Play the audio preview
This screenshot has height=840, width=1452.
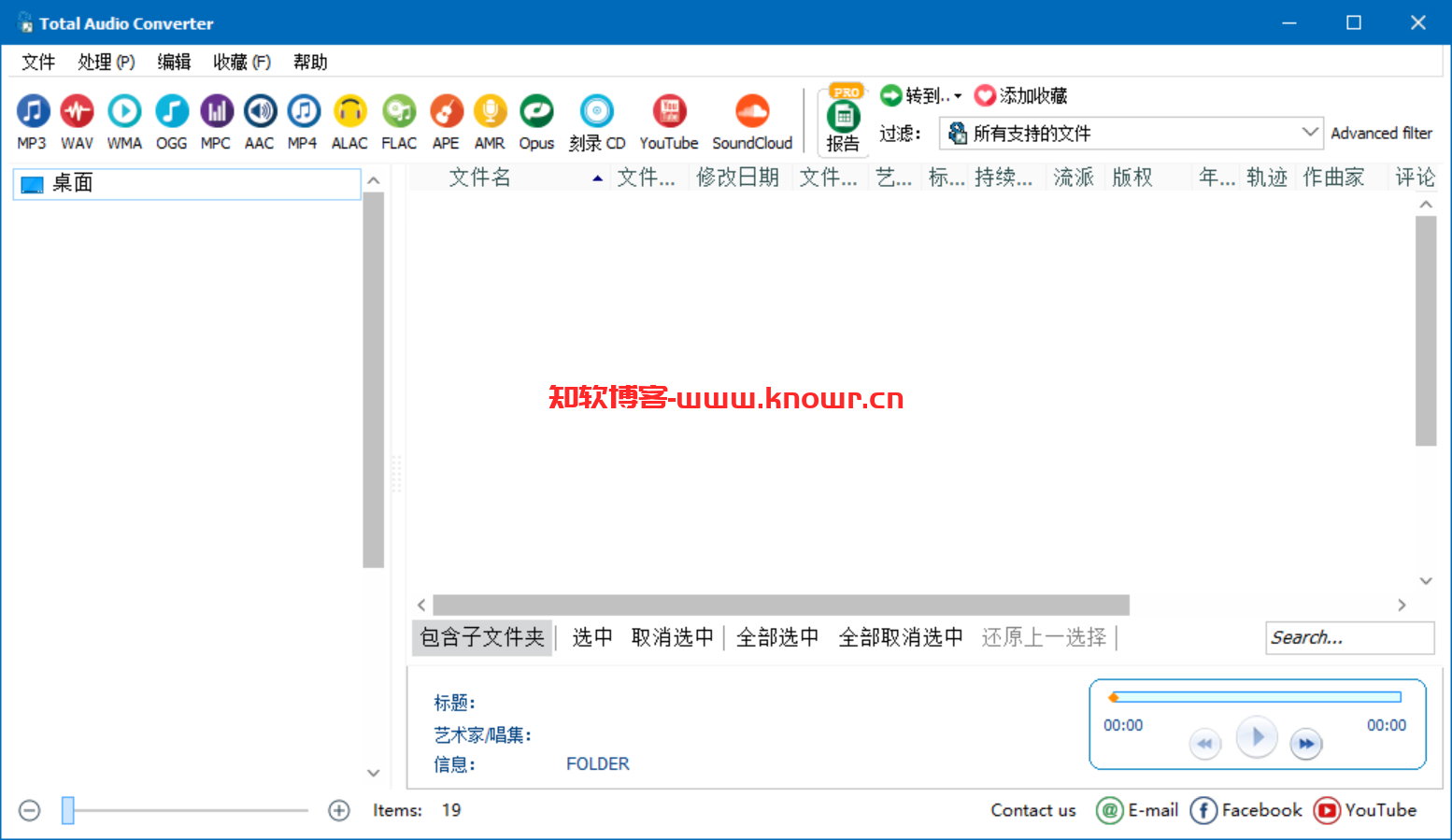click(x=1257, y=737)
